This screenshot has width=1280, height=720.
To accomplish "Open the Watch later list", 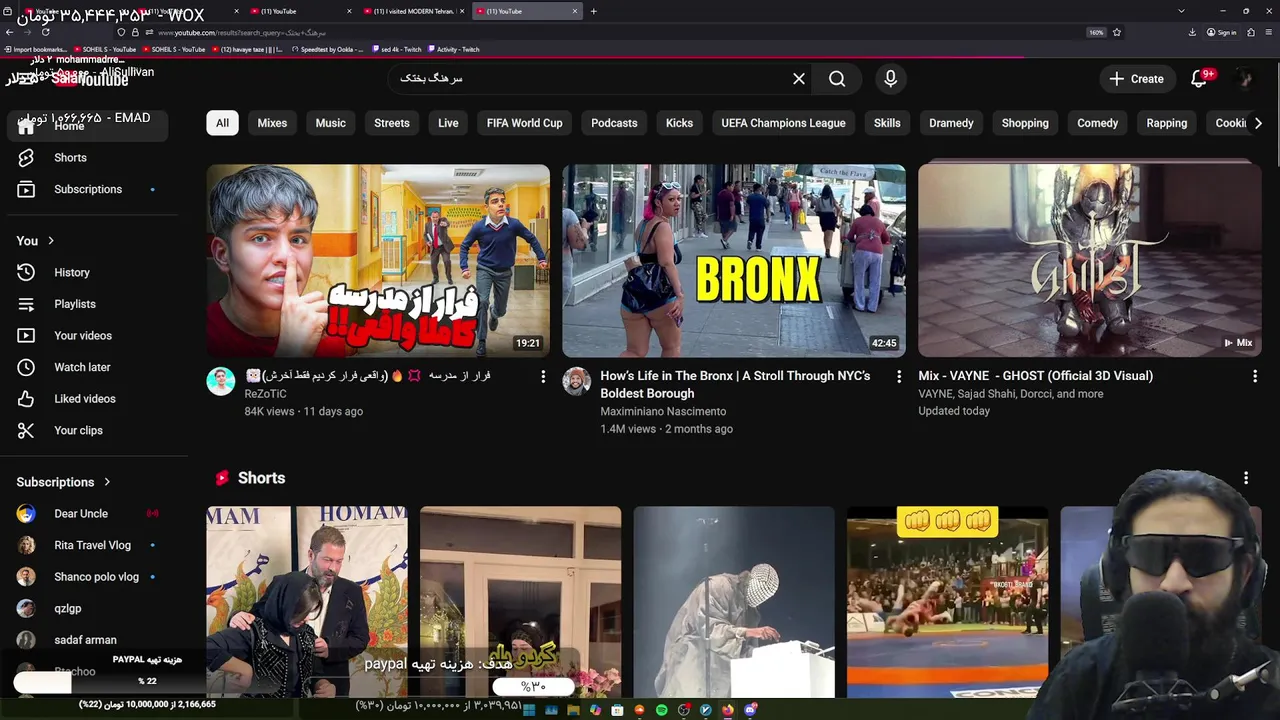I will coord(84,367).
